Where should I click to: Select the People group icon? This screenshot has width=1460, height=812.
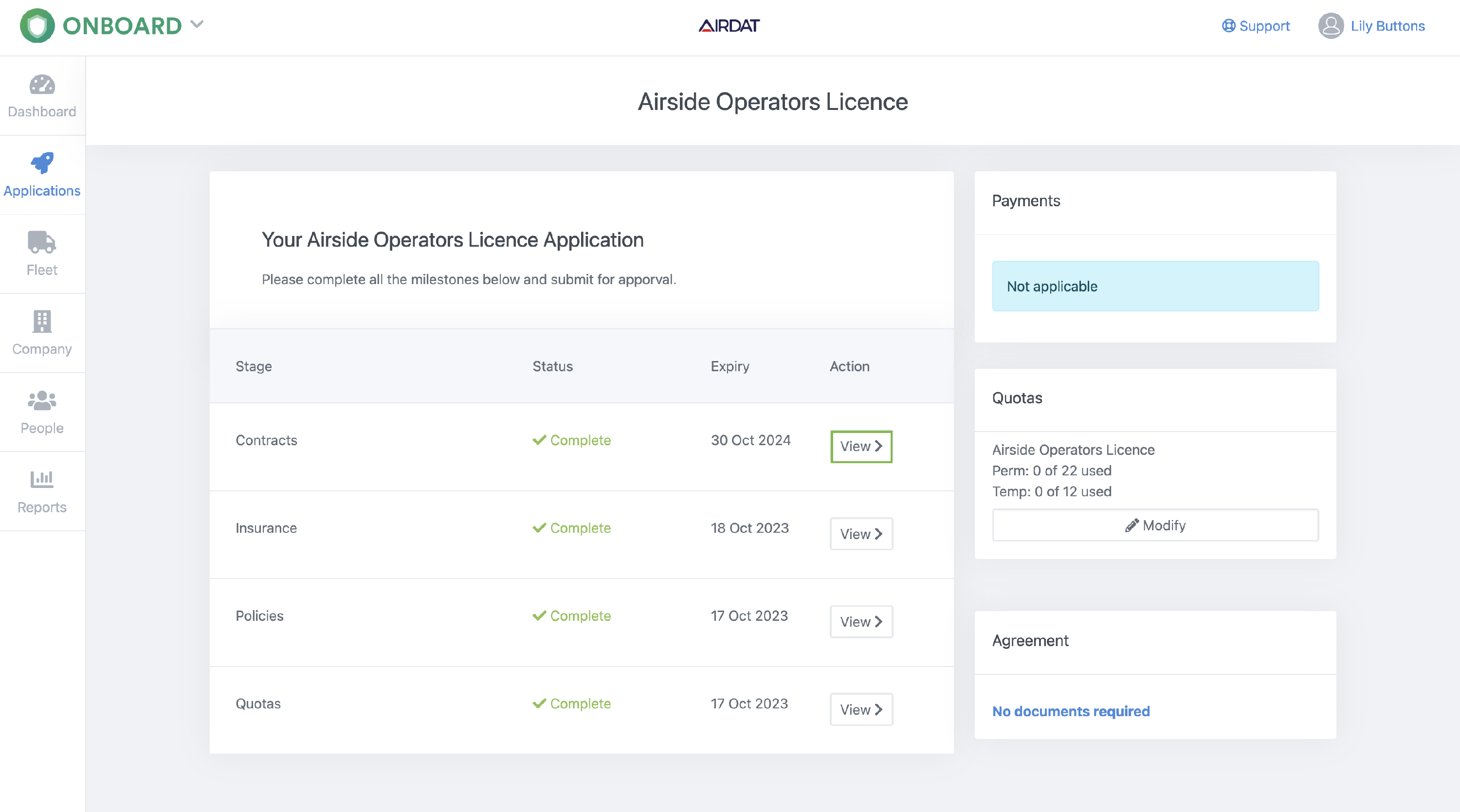[x=42, y=400]
